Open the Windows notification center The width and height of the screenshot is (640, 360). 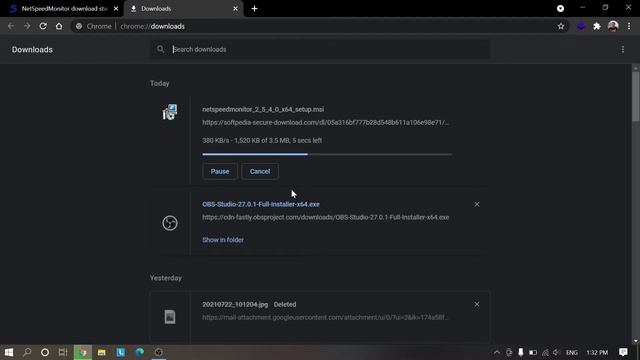coord(623,352)
